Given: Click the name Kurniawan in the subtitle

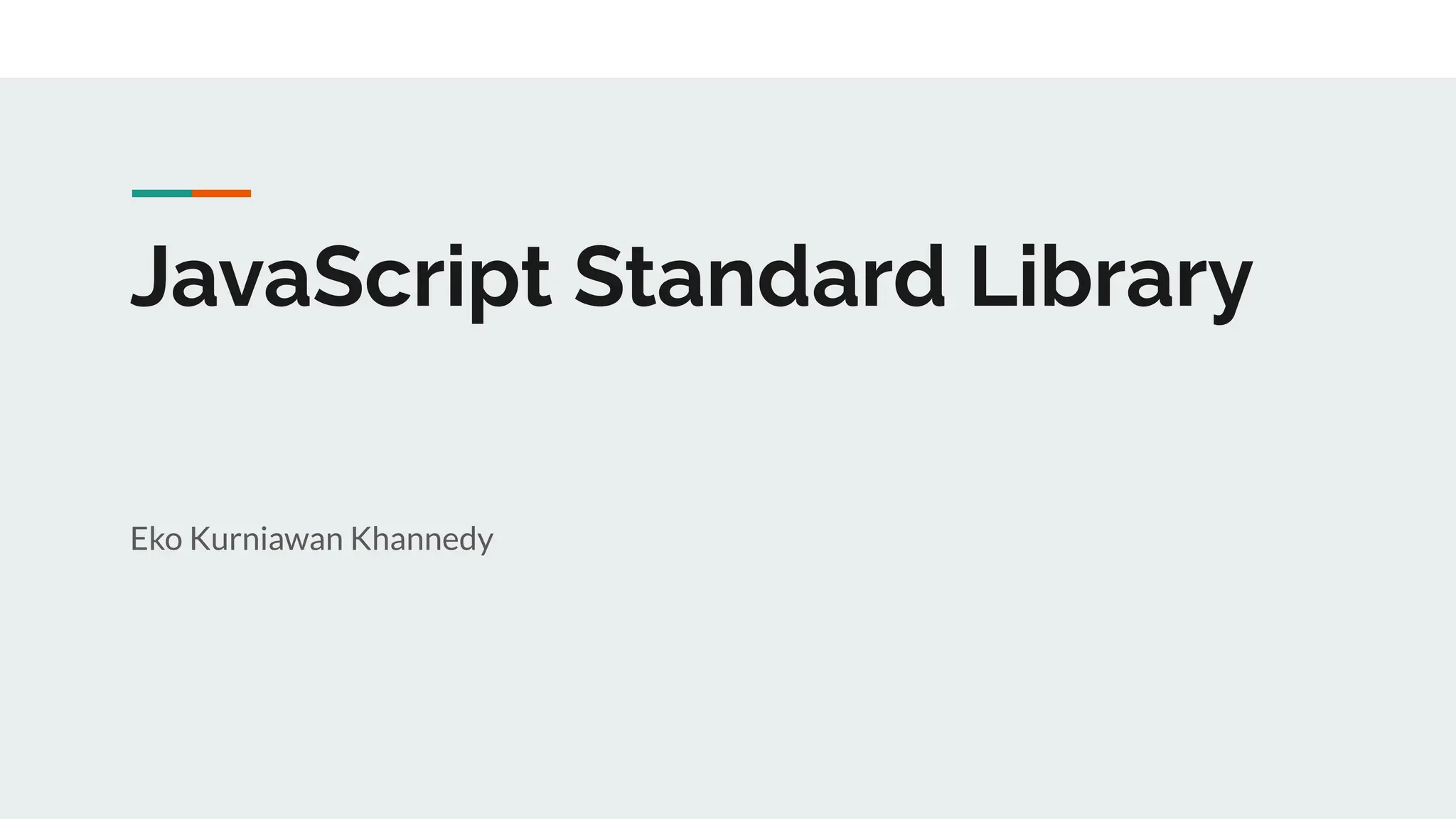Looking at the screenshot, I should point(267,539).
